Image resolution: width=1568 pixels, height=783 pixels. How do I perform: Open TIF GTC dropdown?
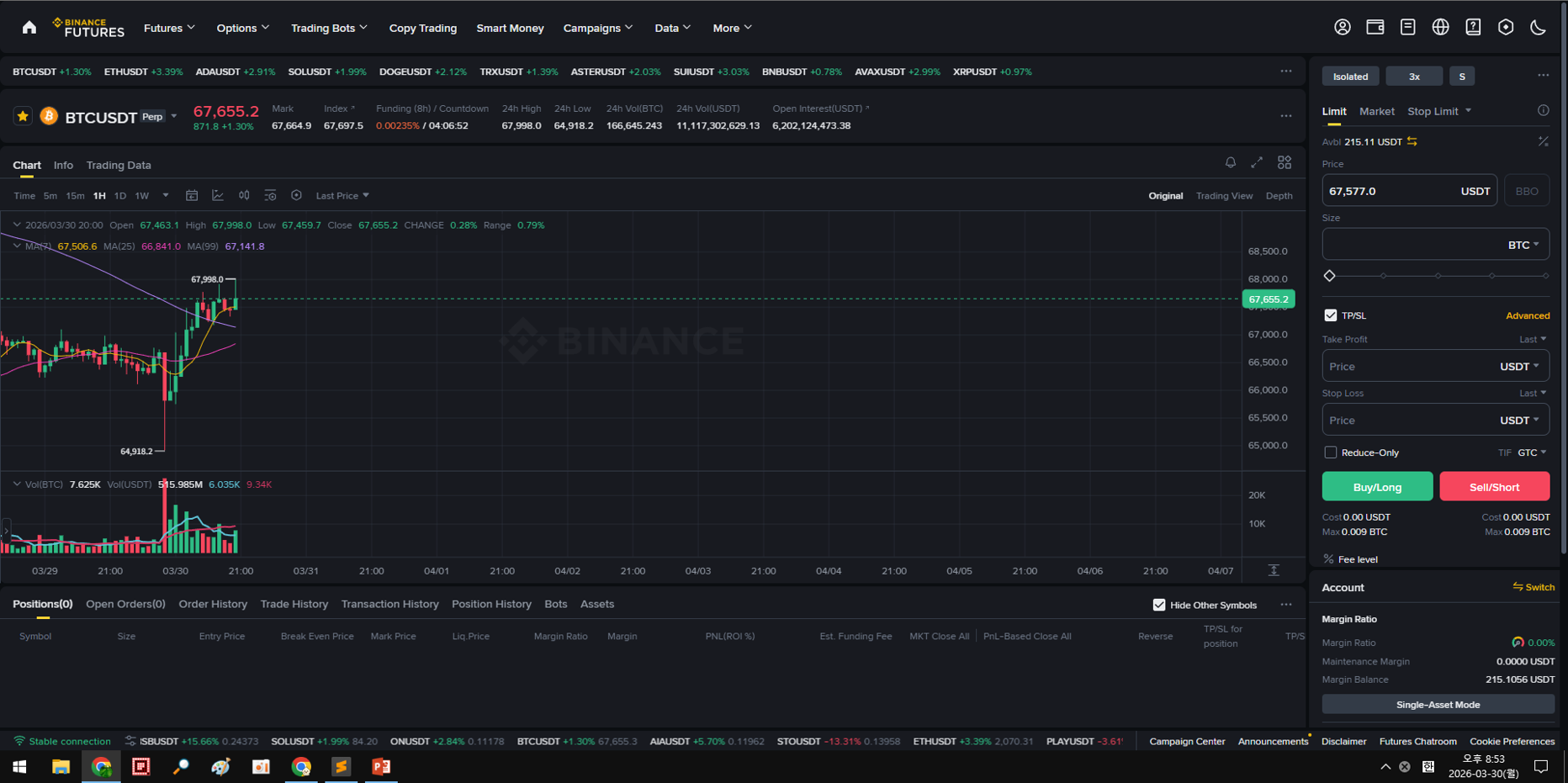click(x=1532, y=452)
